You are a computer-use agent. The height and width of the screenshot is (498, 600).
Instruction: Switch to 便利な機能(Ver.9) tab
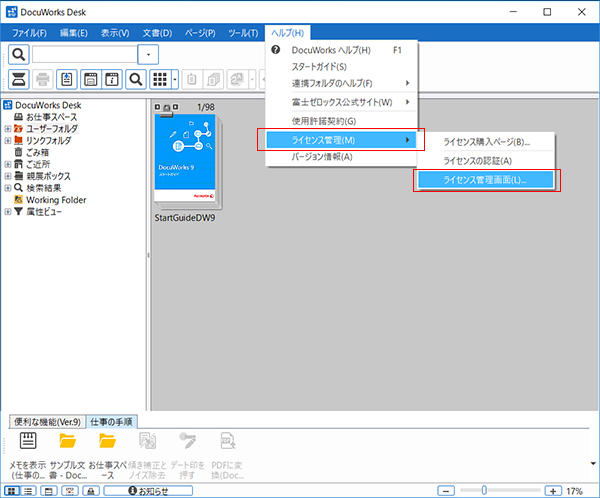coord(47,422)
